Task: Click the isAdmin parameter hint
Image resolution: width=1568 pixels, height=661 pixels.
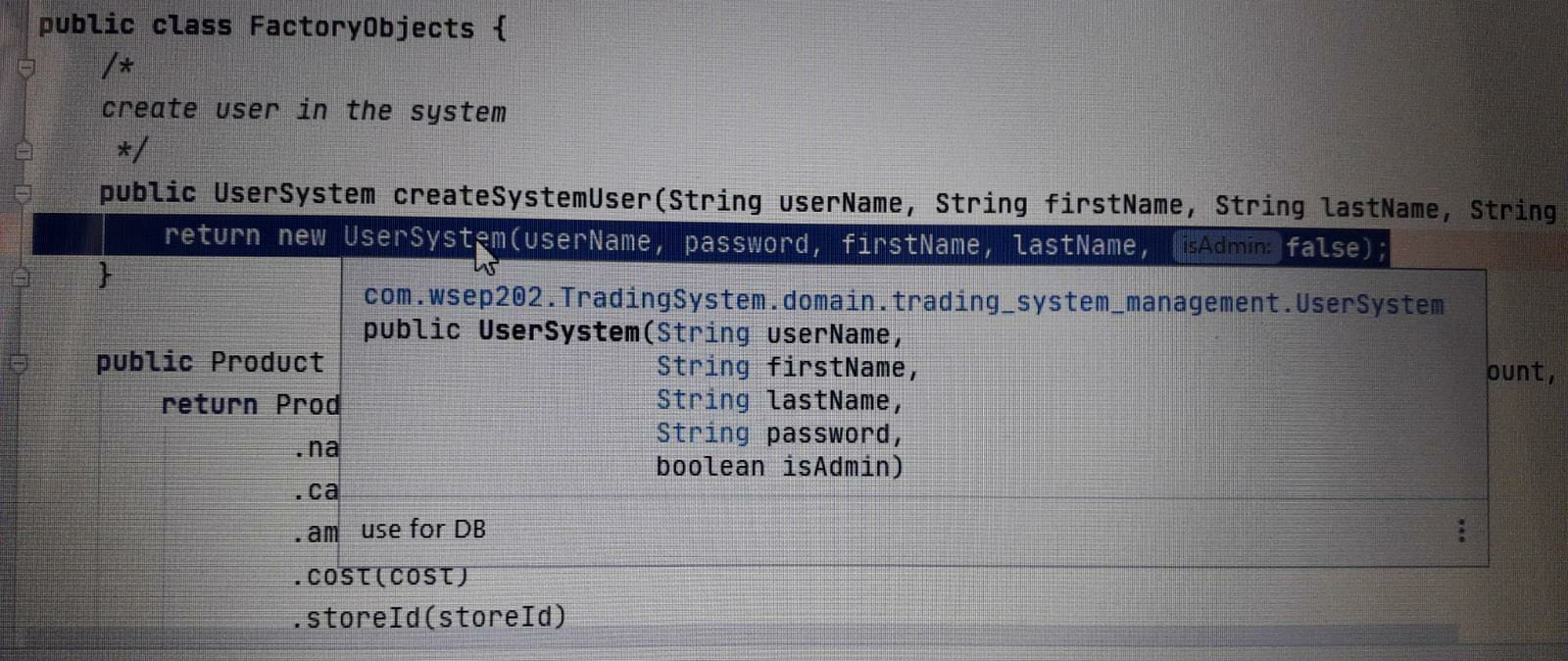Action: pyautogui.click(x=1226, y=247)
